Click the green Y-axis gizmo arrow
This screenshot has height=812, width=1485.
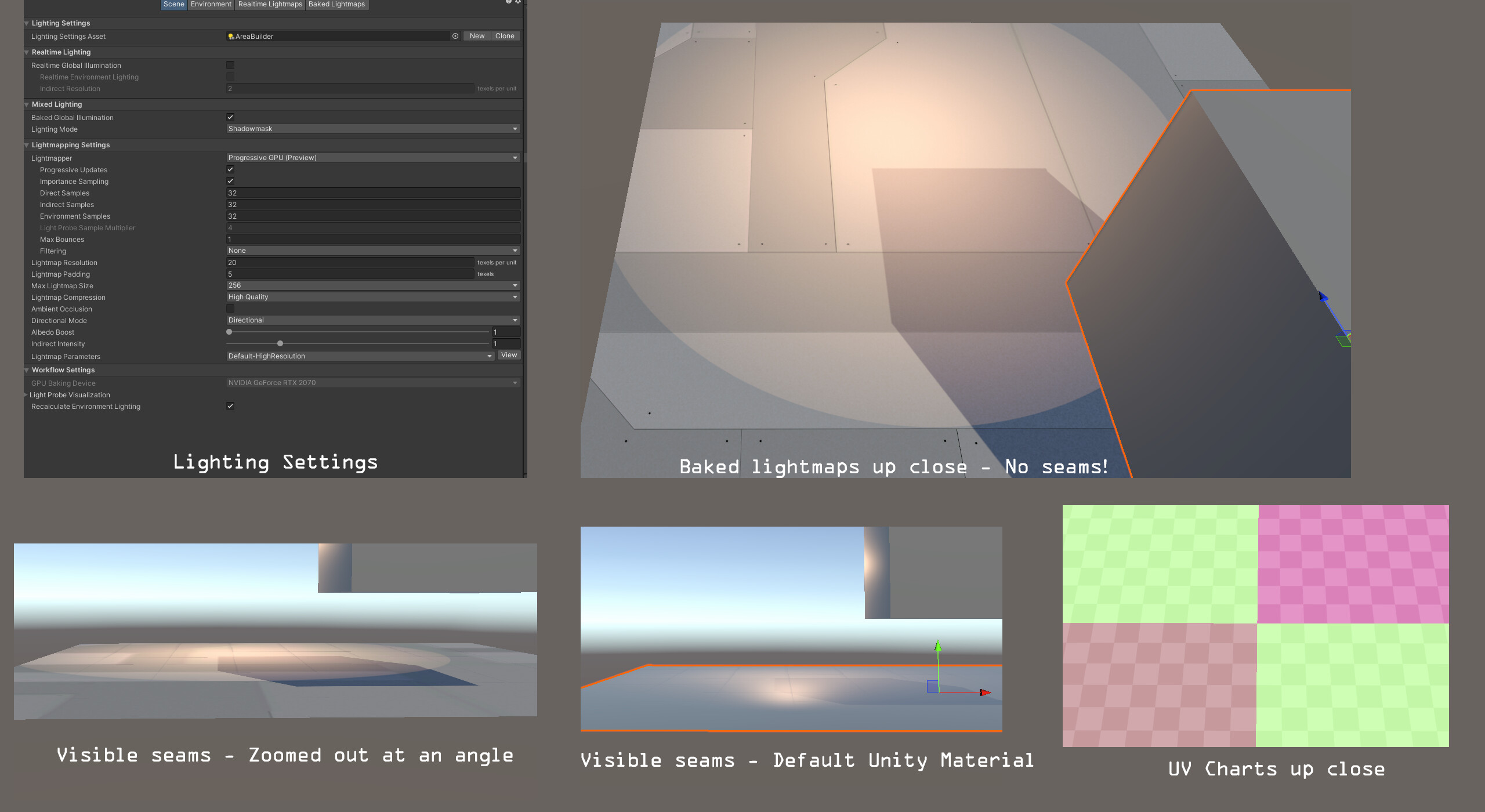coord(938,646)
